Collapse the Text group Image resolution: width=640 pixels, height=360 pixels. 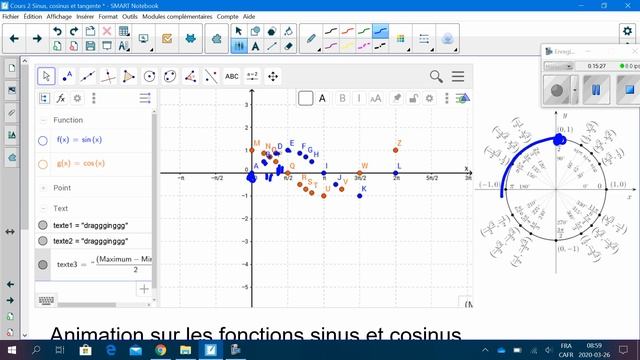(43, 209)
